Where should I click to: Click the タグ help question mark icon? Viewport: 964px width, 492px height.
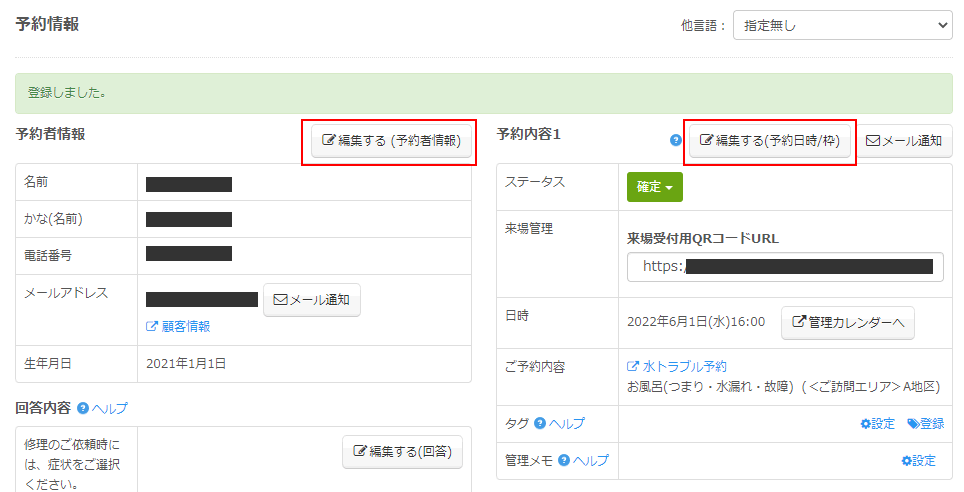[x=540, y=423]
